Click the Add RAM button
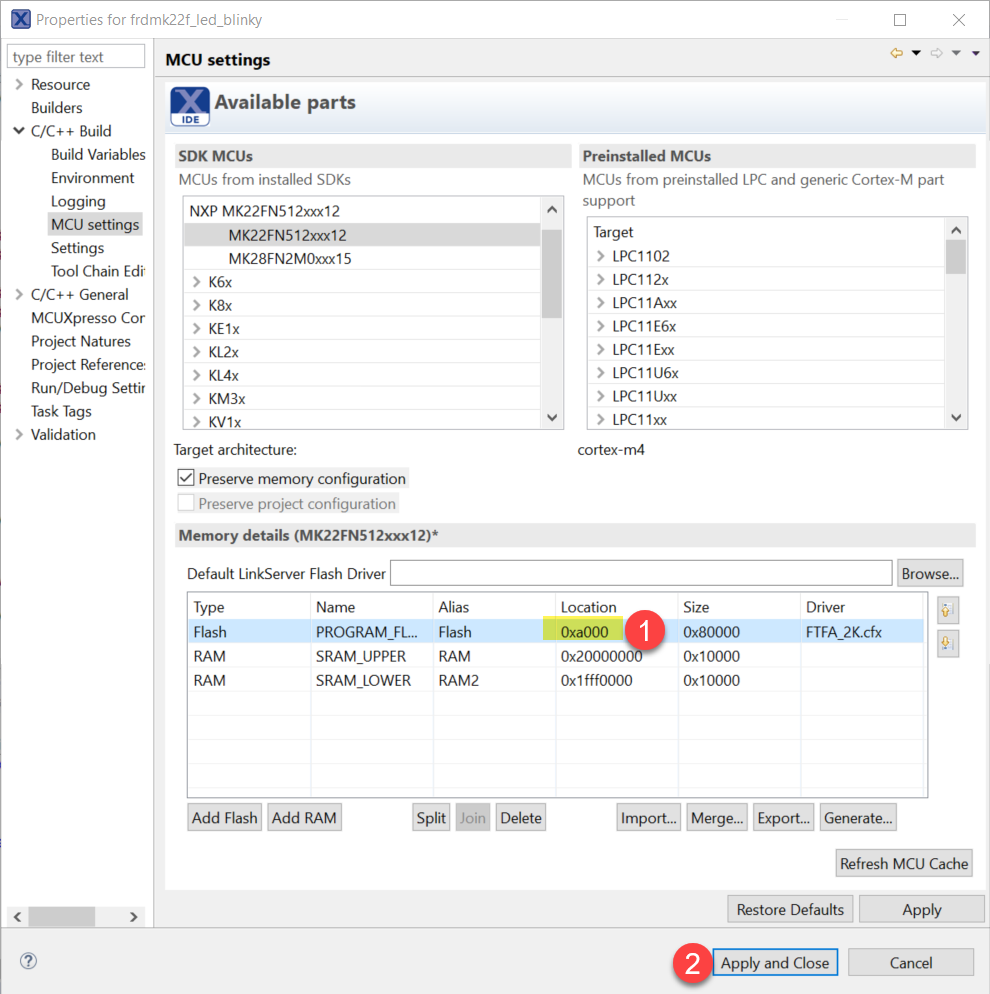Viewport: 990px width, 994px height. tap(304, 818)
